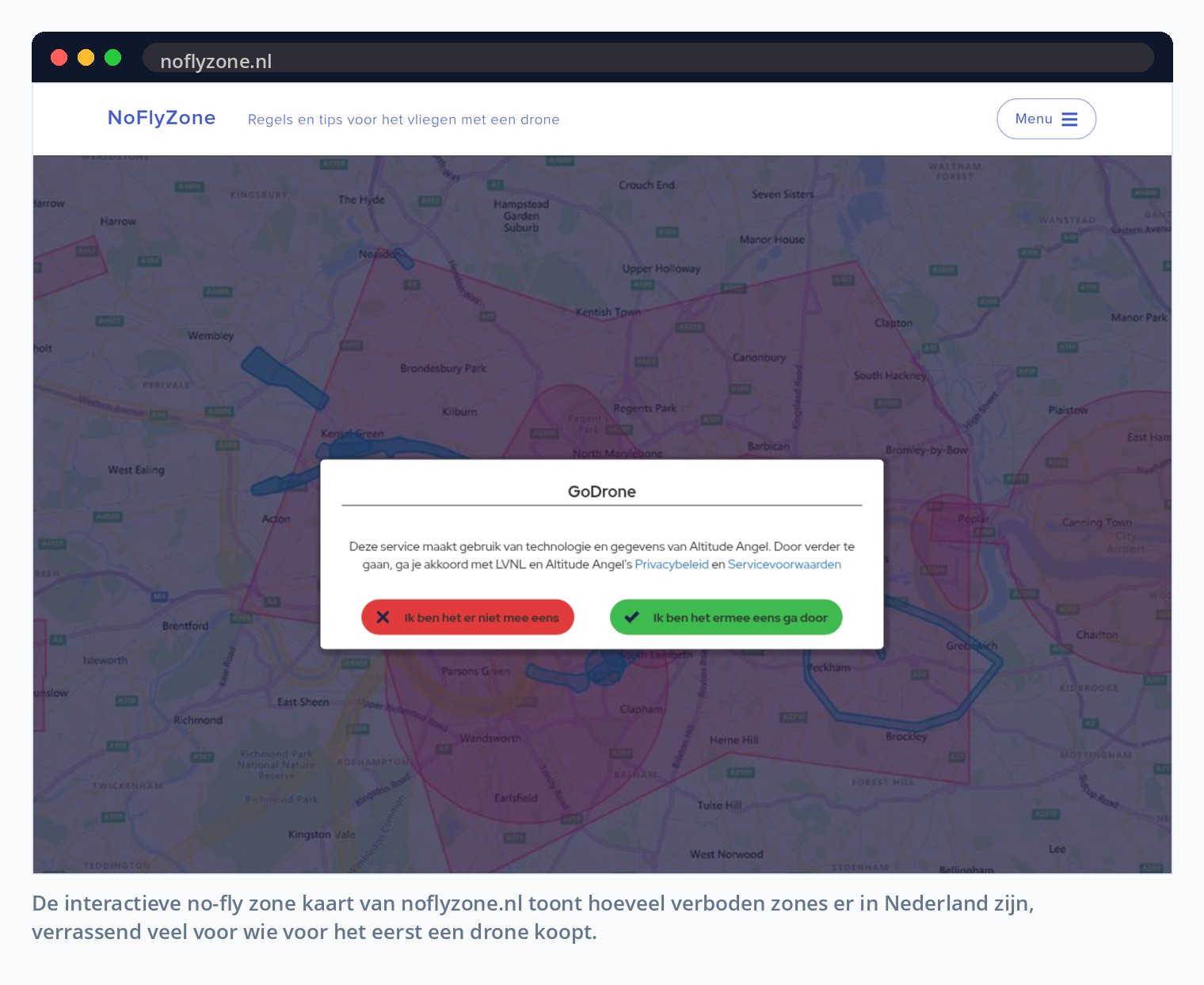Click the Canning Town label on the map

tap(1097, 523)
